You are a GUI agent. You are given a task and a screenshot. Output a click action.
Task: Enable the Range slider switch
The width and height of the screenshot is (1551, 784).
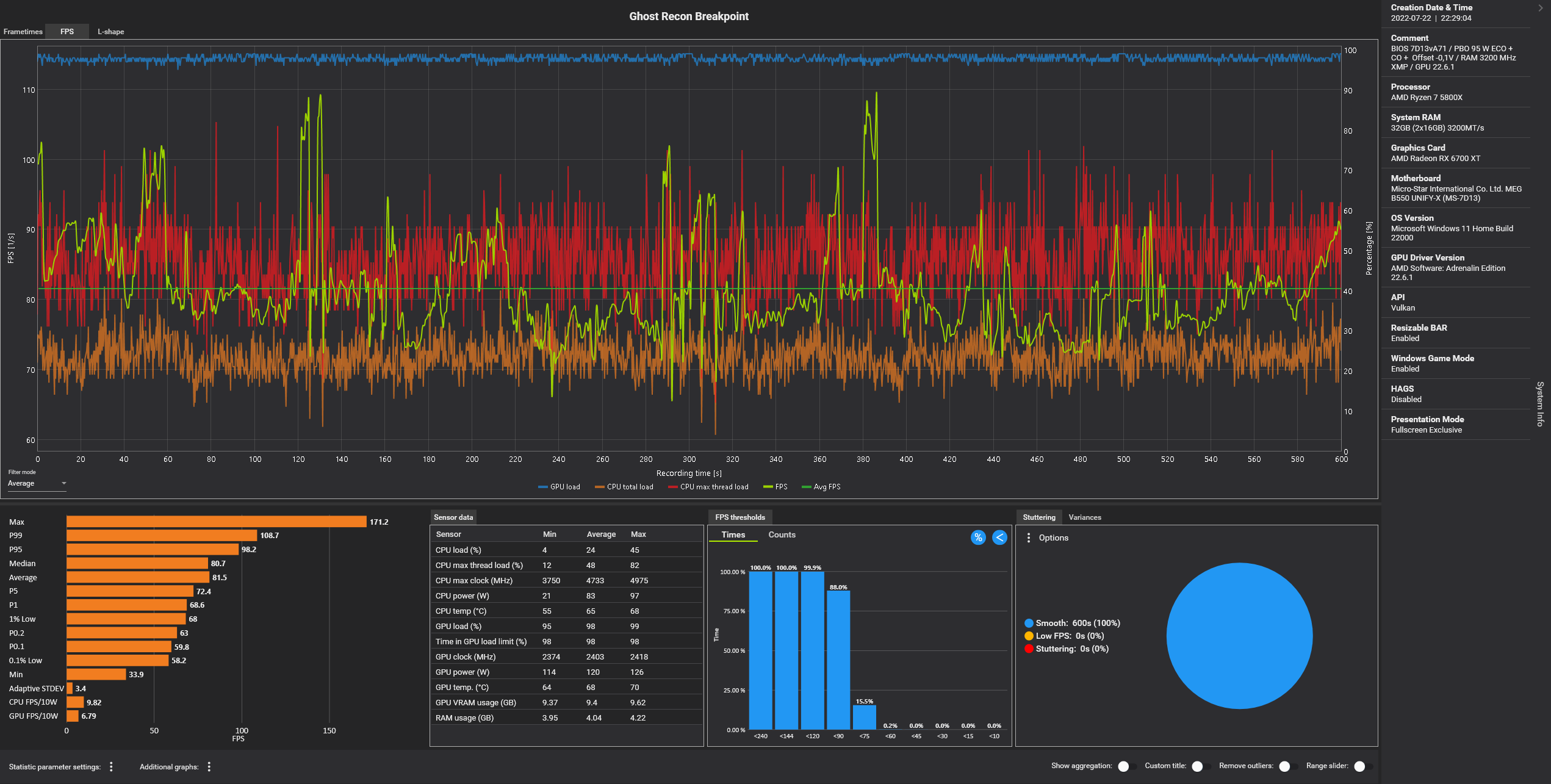click(1362, 766)
